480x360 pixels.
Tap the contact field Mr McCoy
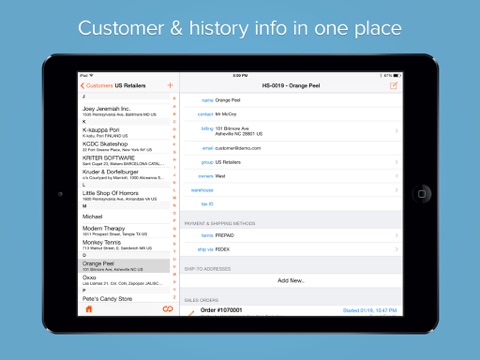[x=292, y=114]
